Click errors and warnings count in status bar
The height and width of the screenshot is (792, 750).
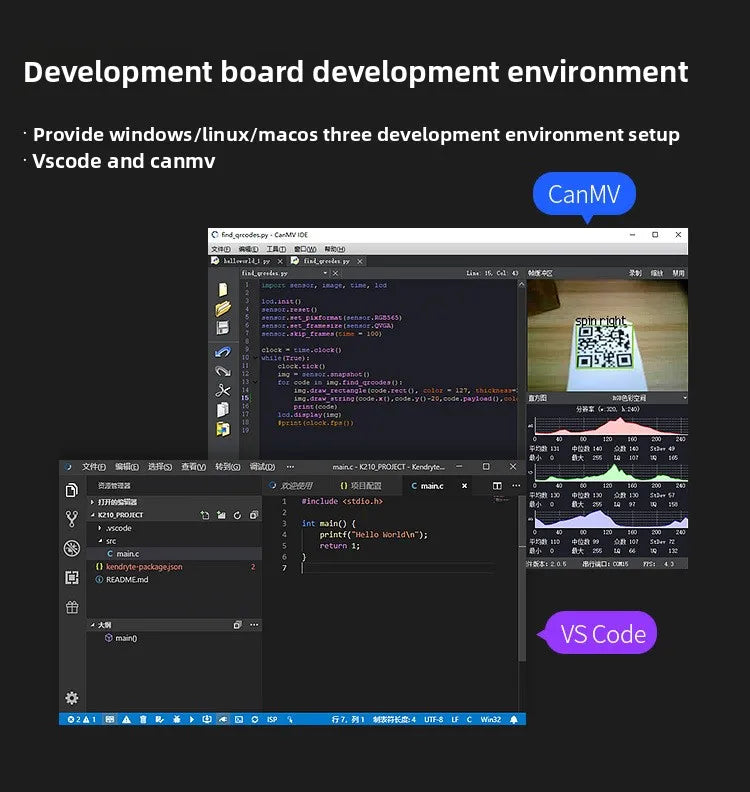click(81, 719)
